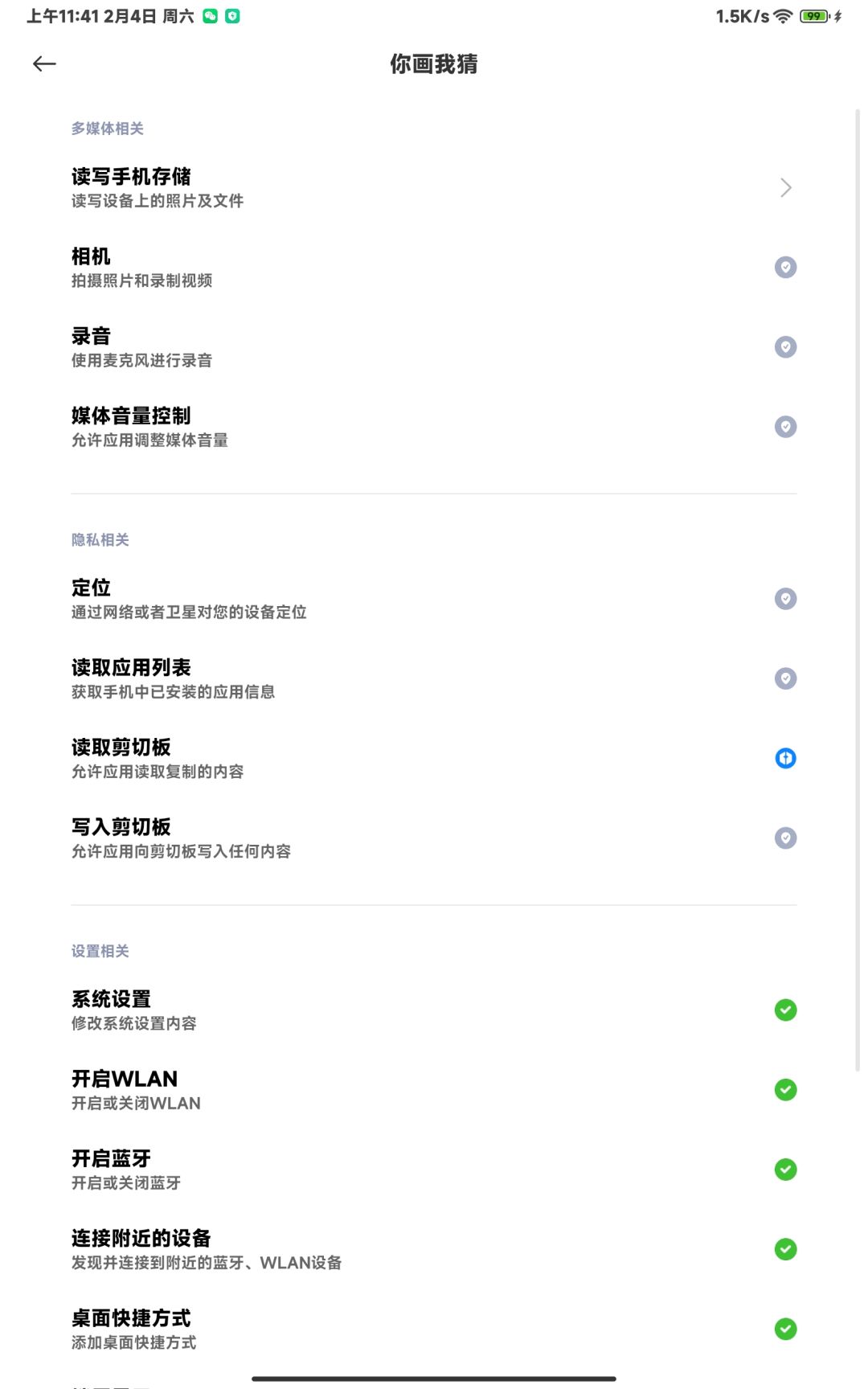This screenshot has height=1389, width=868.
Task: Toggle the 连接附近的设备 green checkmark
Action: [785, 1248]
